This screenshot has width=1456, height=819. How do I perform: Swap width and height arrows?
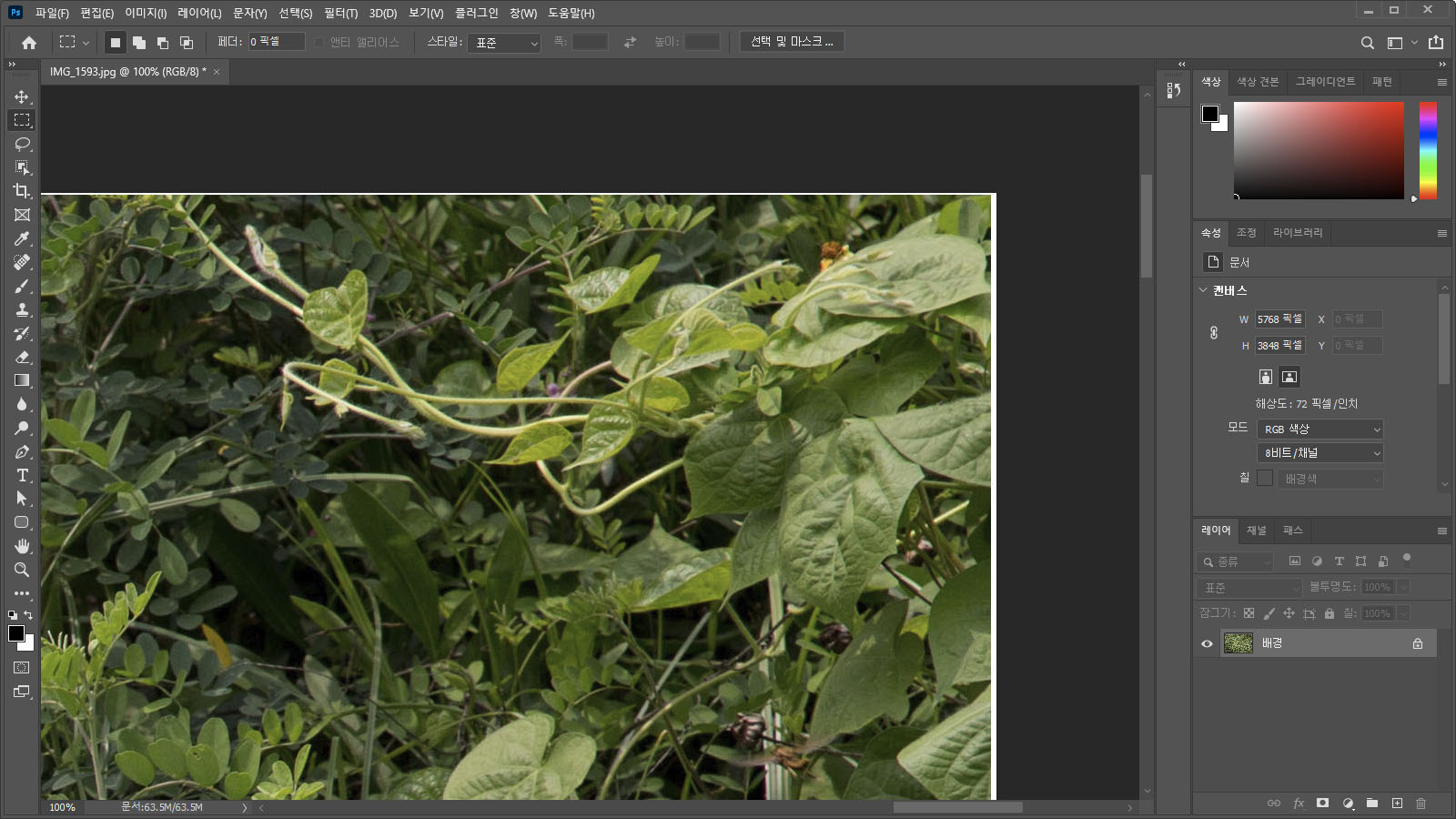(x=630, y=42)
